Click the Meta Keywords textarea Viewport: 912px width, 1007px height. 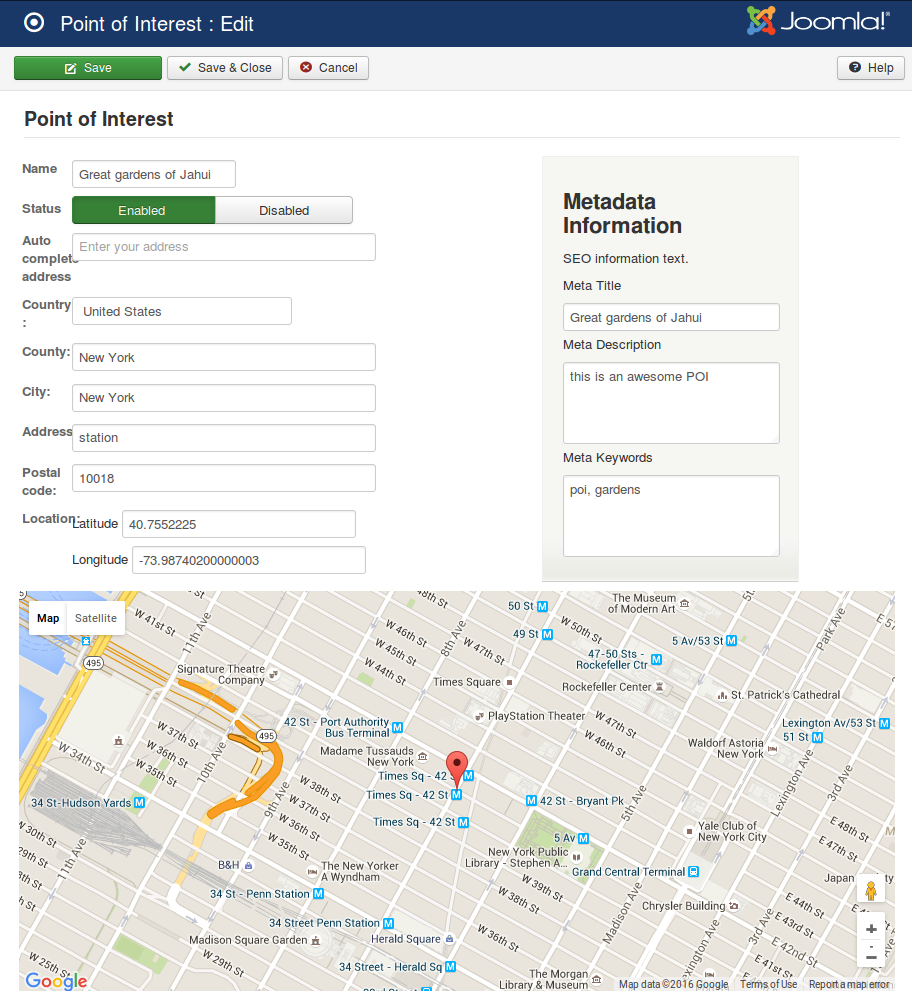(x=671, y=516)
